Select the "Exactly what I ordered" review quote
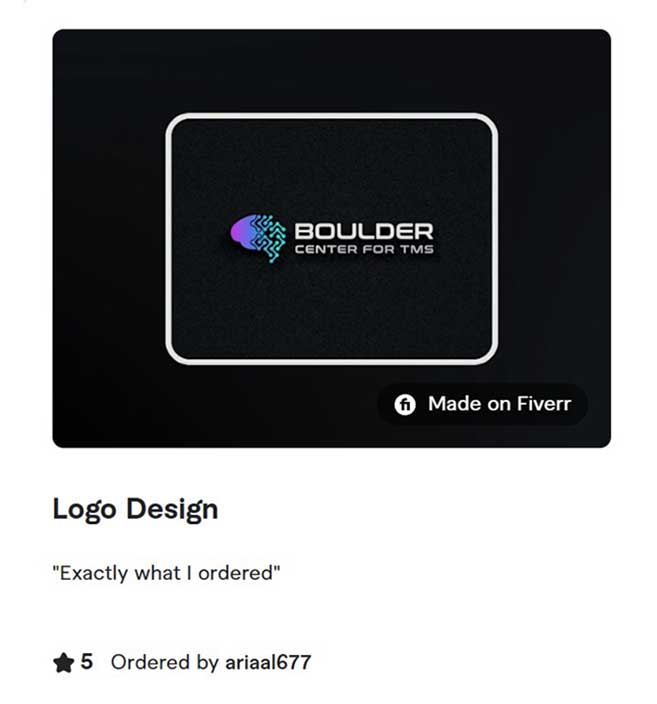This screenshot has width=657, height=704. tap(166, 573)
